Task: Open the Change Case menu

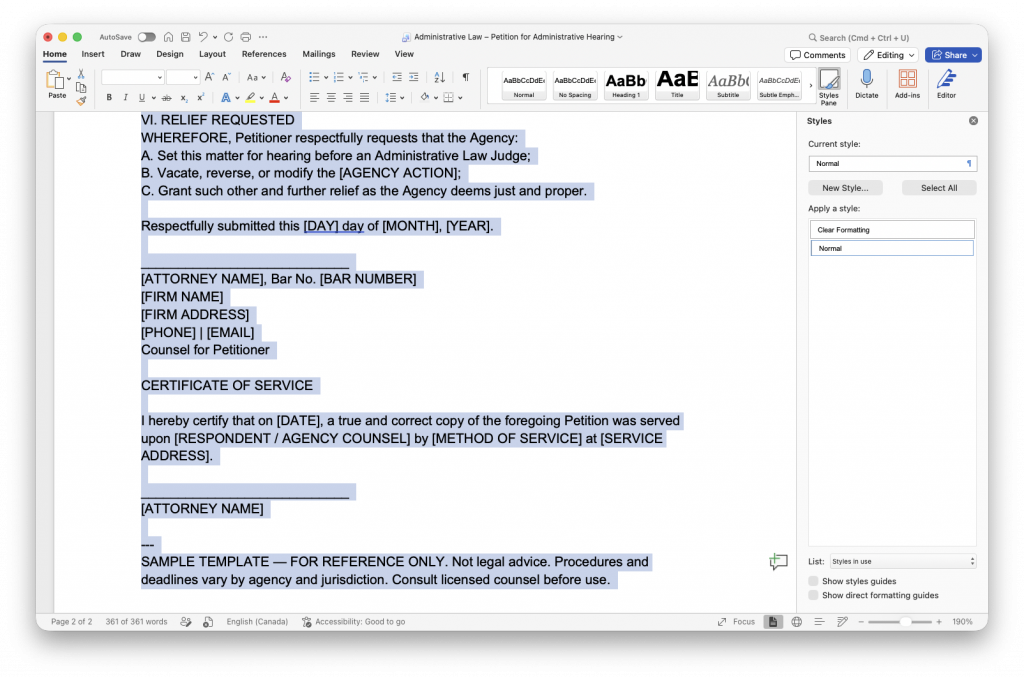Action: tap(256, 77)
